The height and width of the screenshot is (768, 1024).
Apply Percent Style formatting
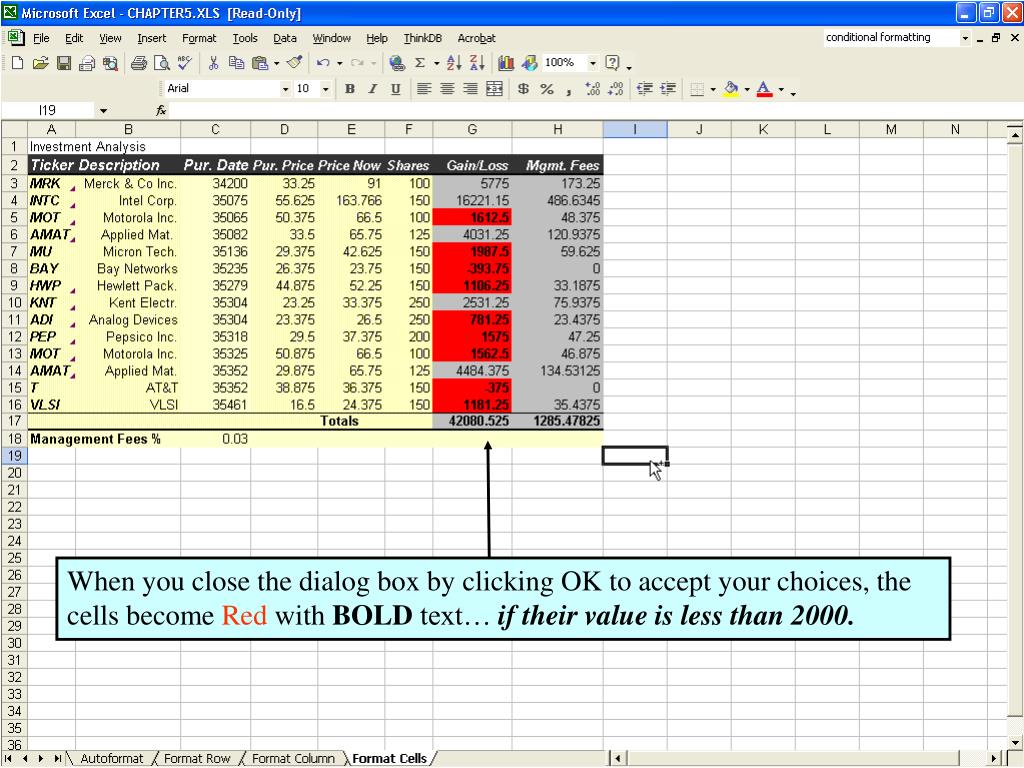click(547, 89)
